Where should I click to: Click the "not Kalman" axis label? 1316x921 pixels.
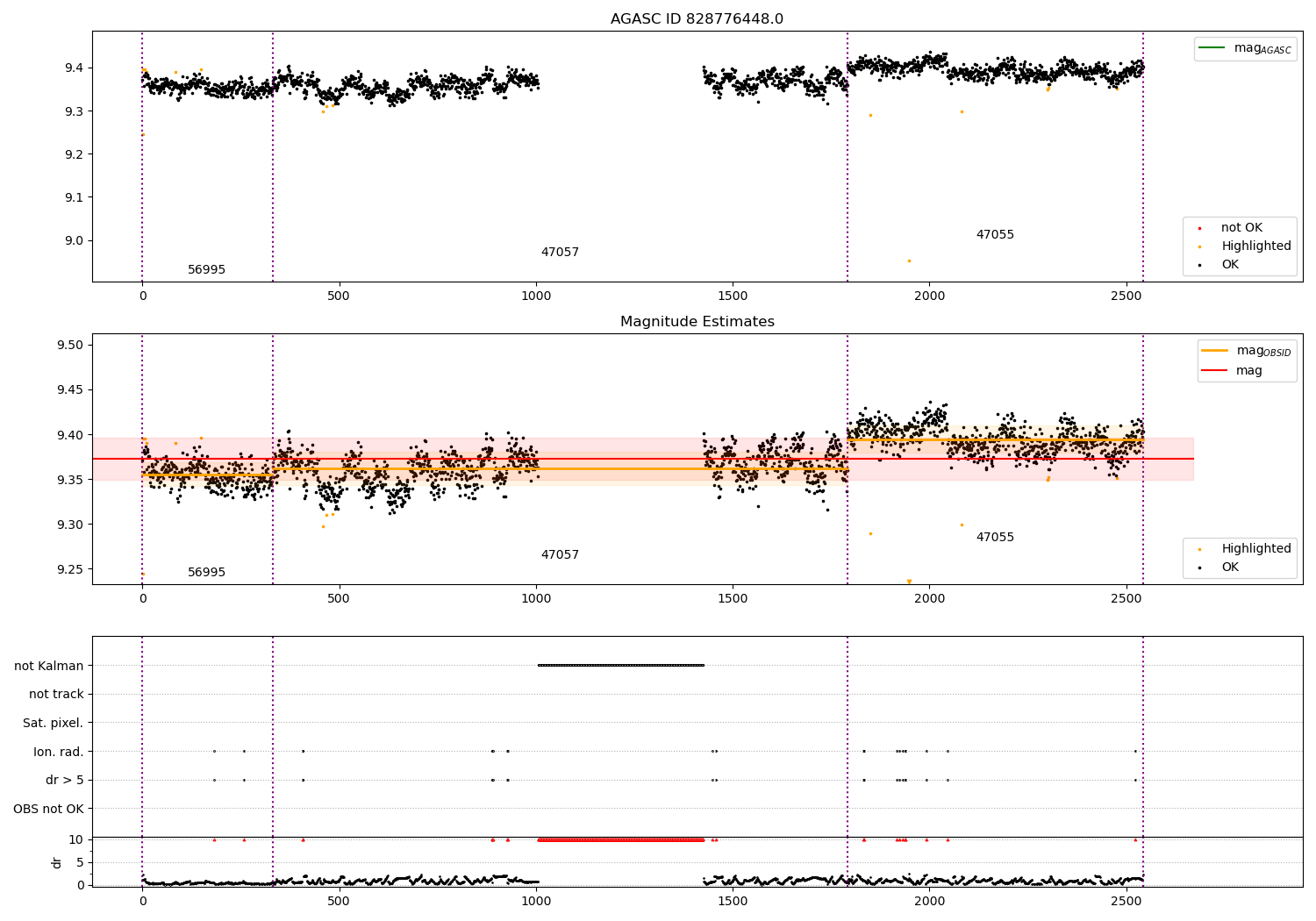click(x=49, y=666)
